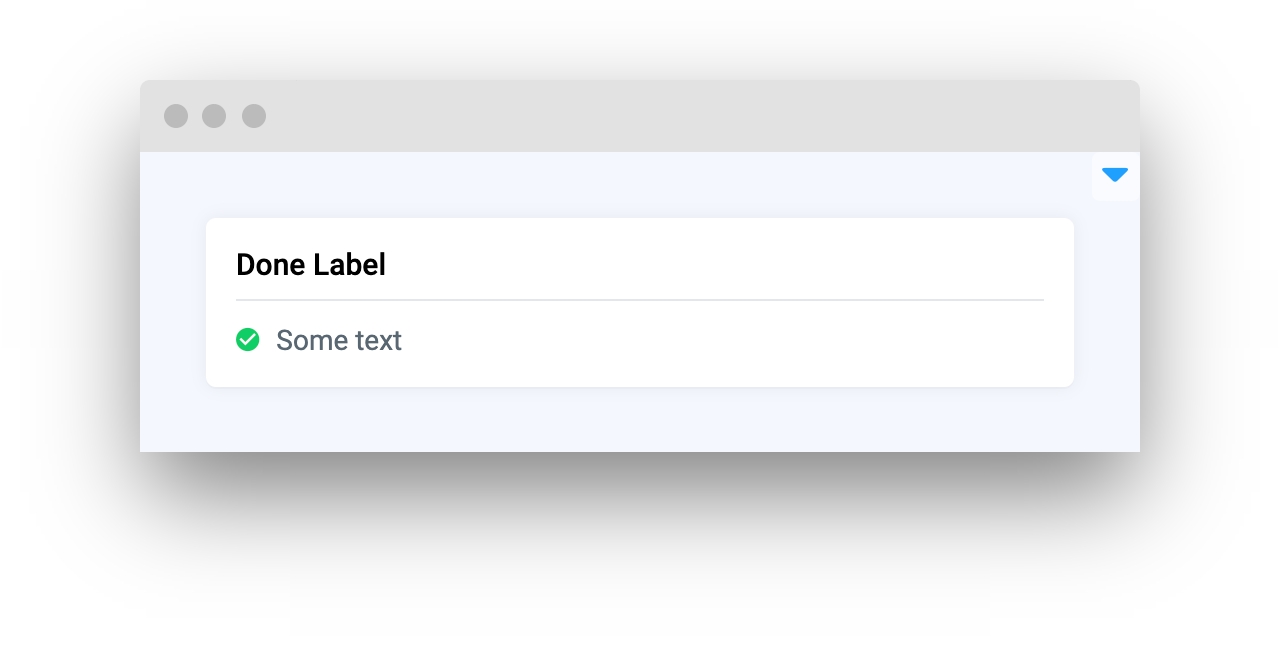The width and height of the screenshot is (1280, 652).
Task: Click the Some text label
Action: pyautogui.click(x=339, y=341)
